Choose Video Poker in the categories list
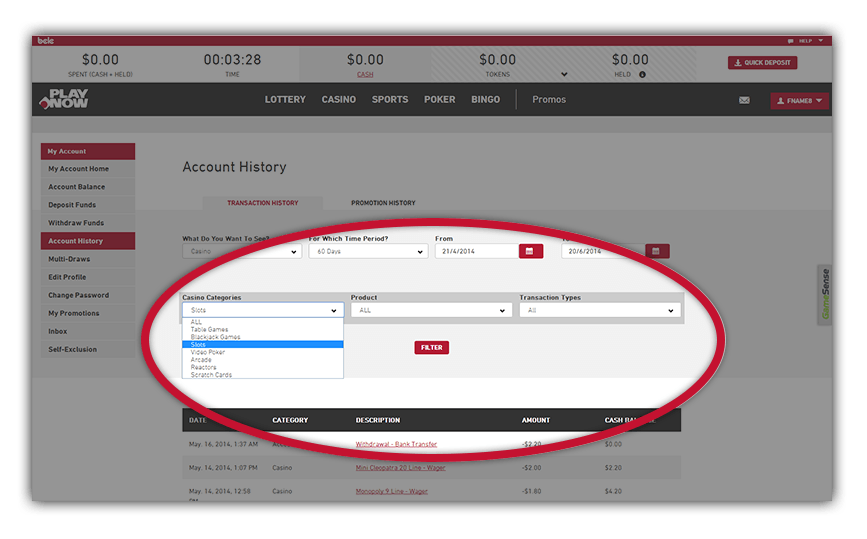This screenshot has height=539, width=867. coord(263,352)
